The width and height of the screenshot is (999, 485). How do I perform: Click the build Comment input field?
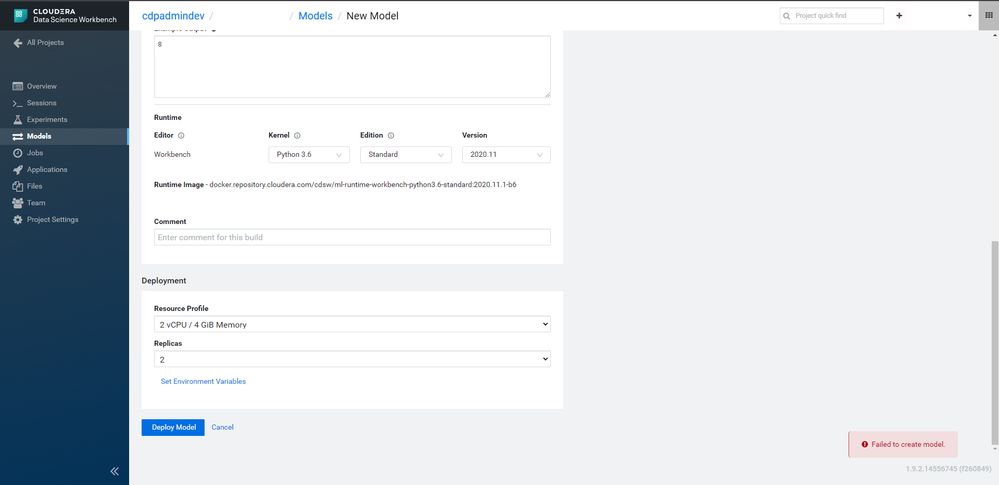pyautogui.click(x=352, y=237)
